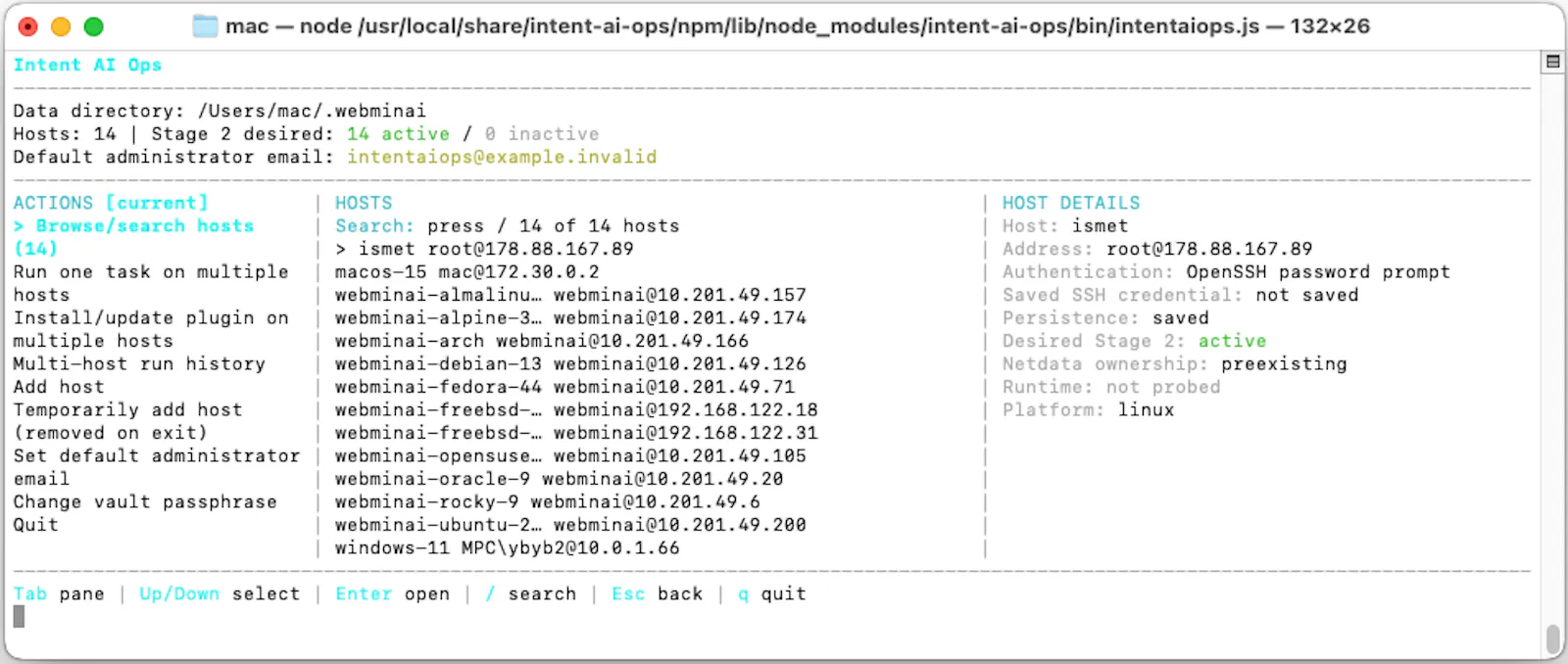Click the Persistence: saved detail line
Screen dimensions: 1568x664
point(1105,317)
